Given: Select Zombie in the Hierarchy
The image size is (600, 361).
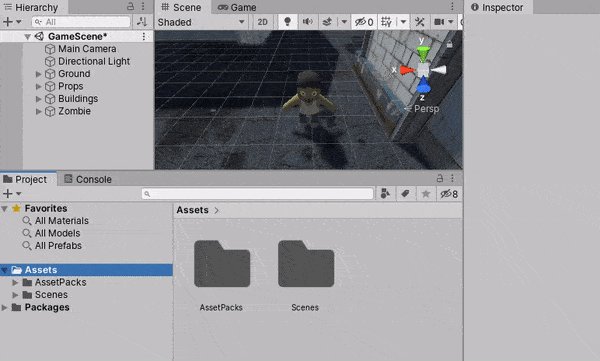Looking at the screenshot, I should pos(74,111).
